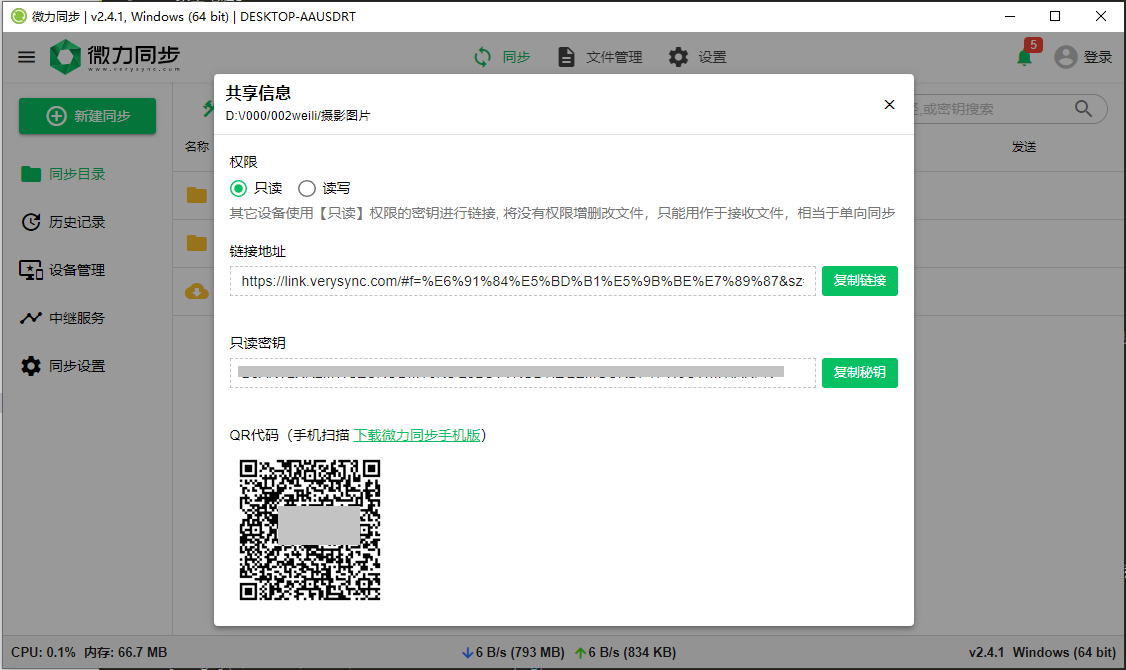Click the 登录 login text
The height and width of the screenshot is (670, 1126).
[1097, 57]
